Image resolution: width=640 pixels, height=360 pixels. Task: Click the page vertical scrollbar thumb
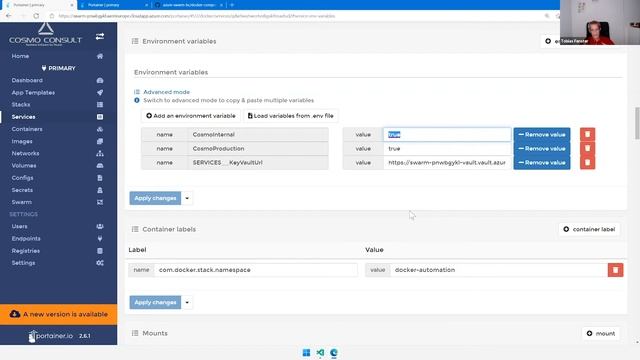637,124
